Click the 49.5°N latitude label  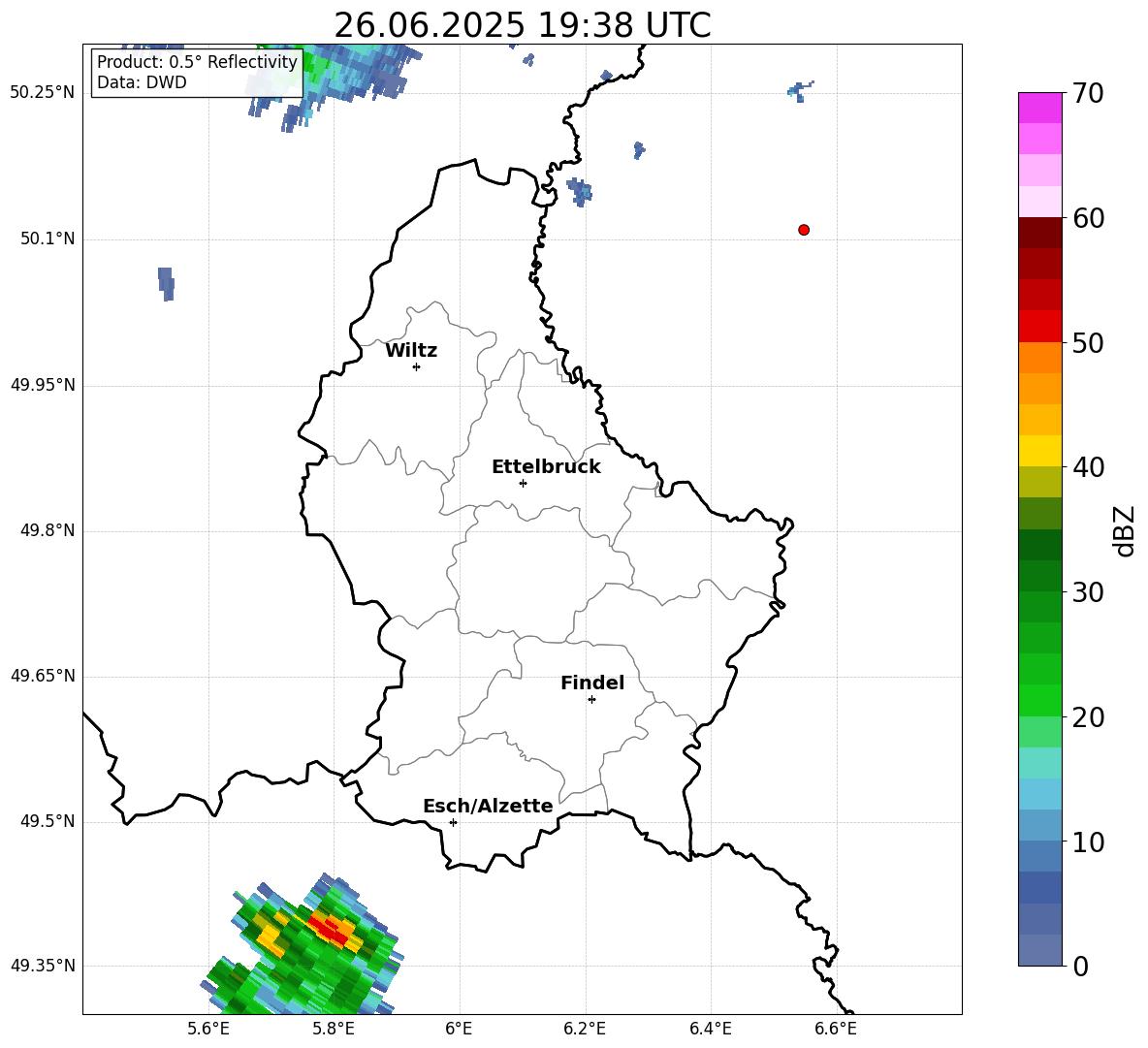48,821
